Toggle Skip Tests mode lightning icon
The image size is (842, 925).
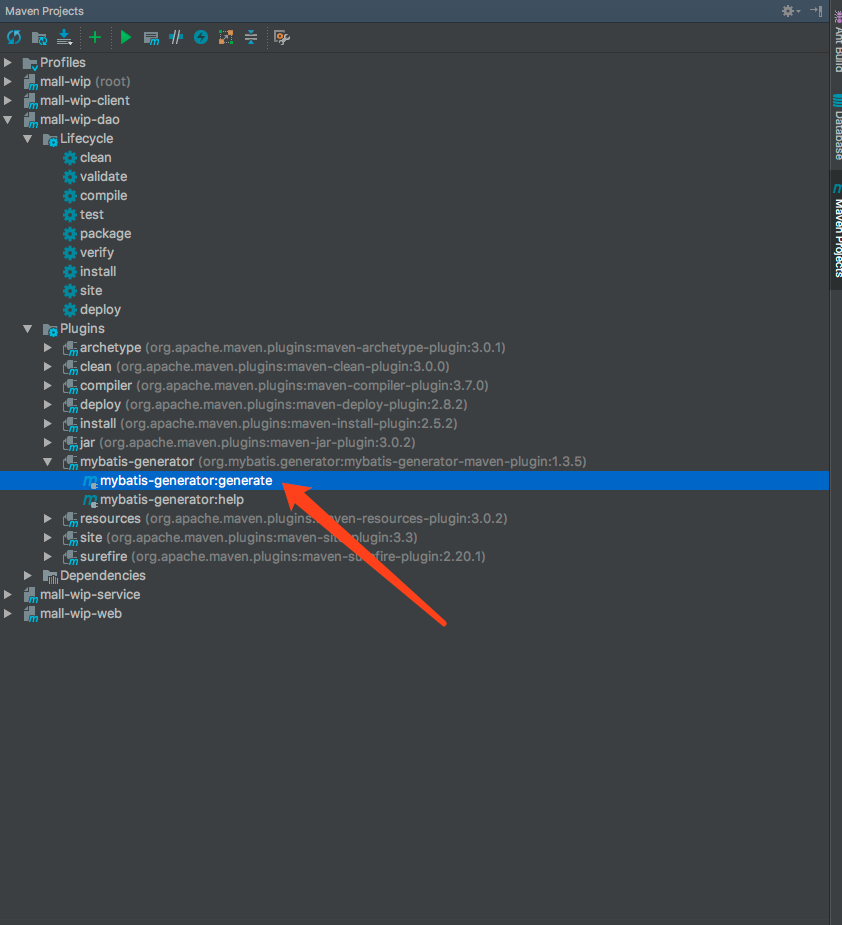201,38
